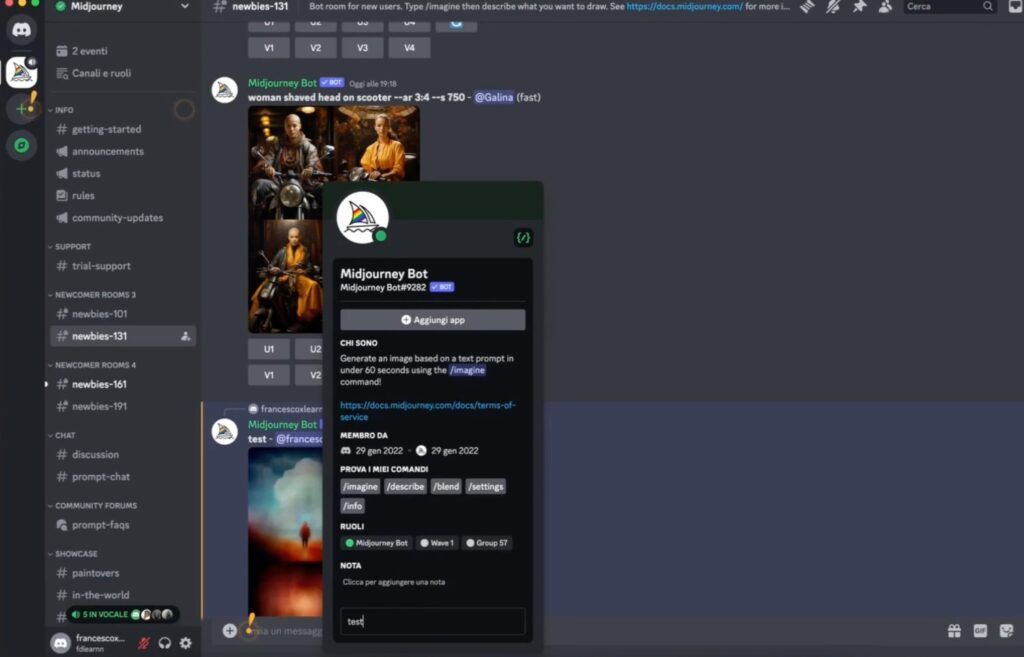1024x657 pixels.
Task: Click the francescox user avatar in panel
Action: [60, 643]
